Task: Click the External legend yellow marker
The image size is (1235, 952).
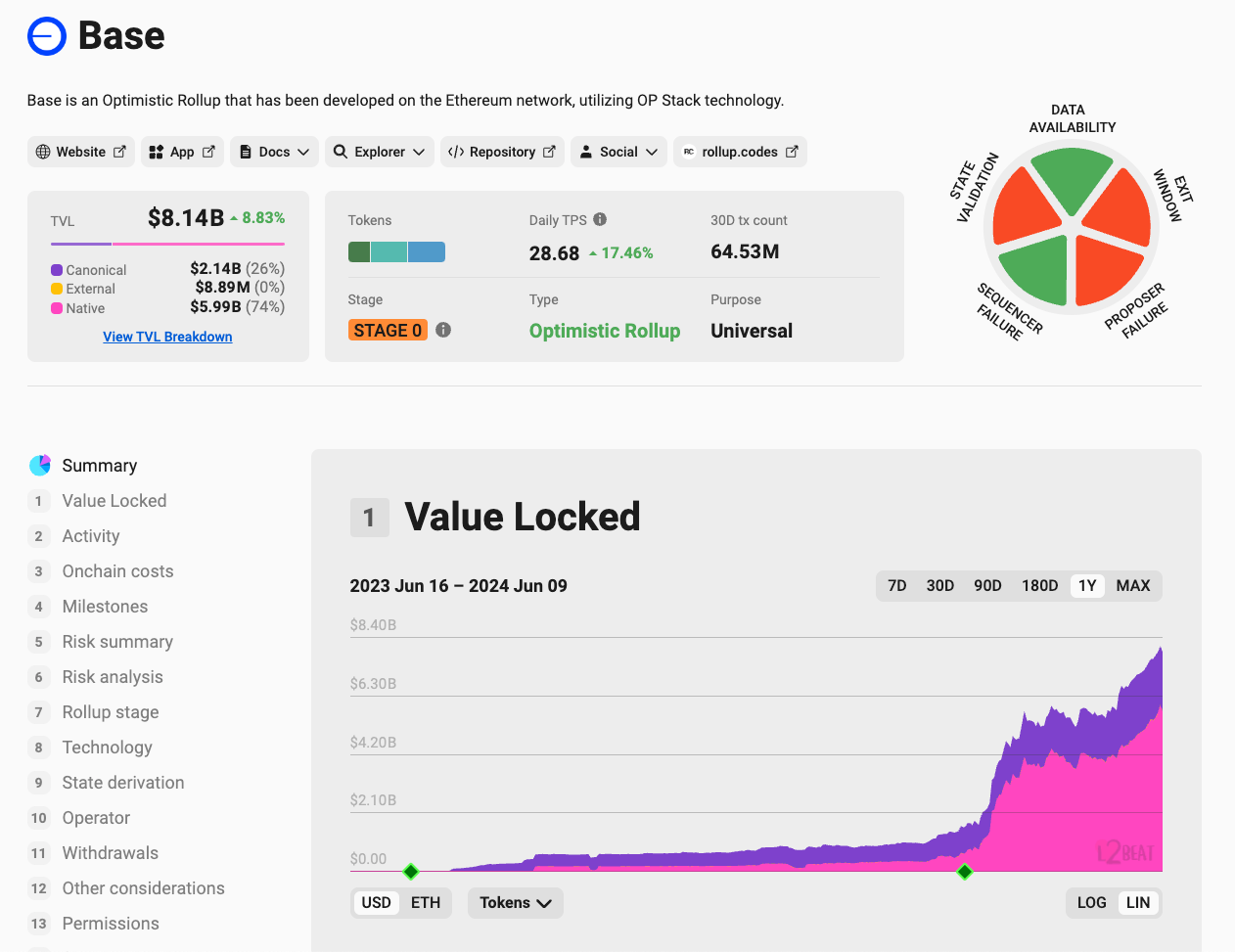Action: pos(57,289)
